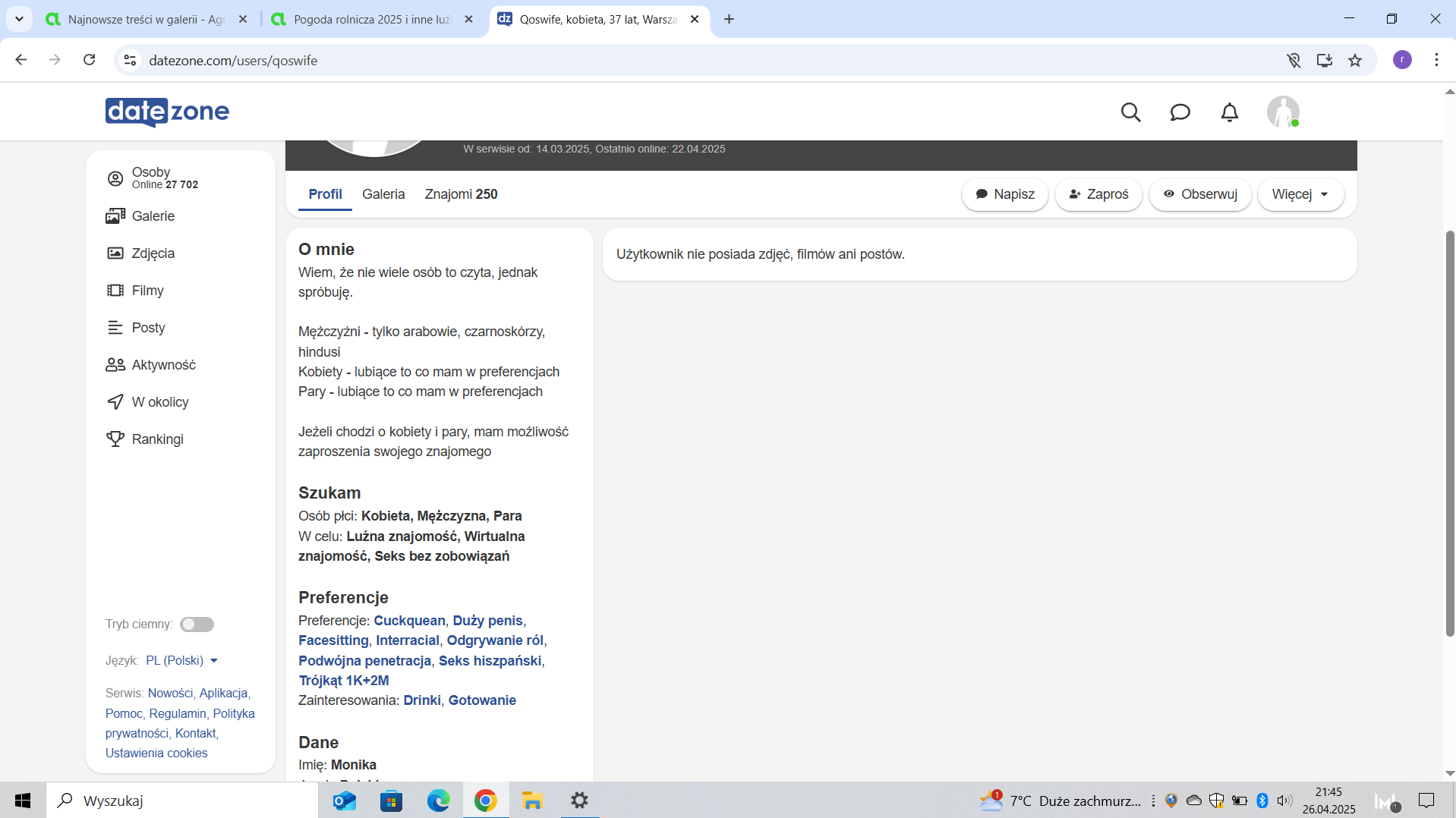Open Rankingi trophy item
Image resolution: width=1456 pixels, height=818 pixels.
[157, 439]
